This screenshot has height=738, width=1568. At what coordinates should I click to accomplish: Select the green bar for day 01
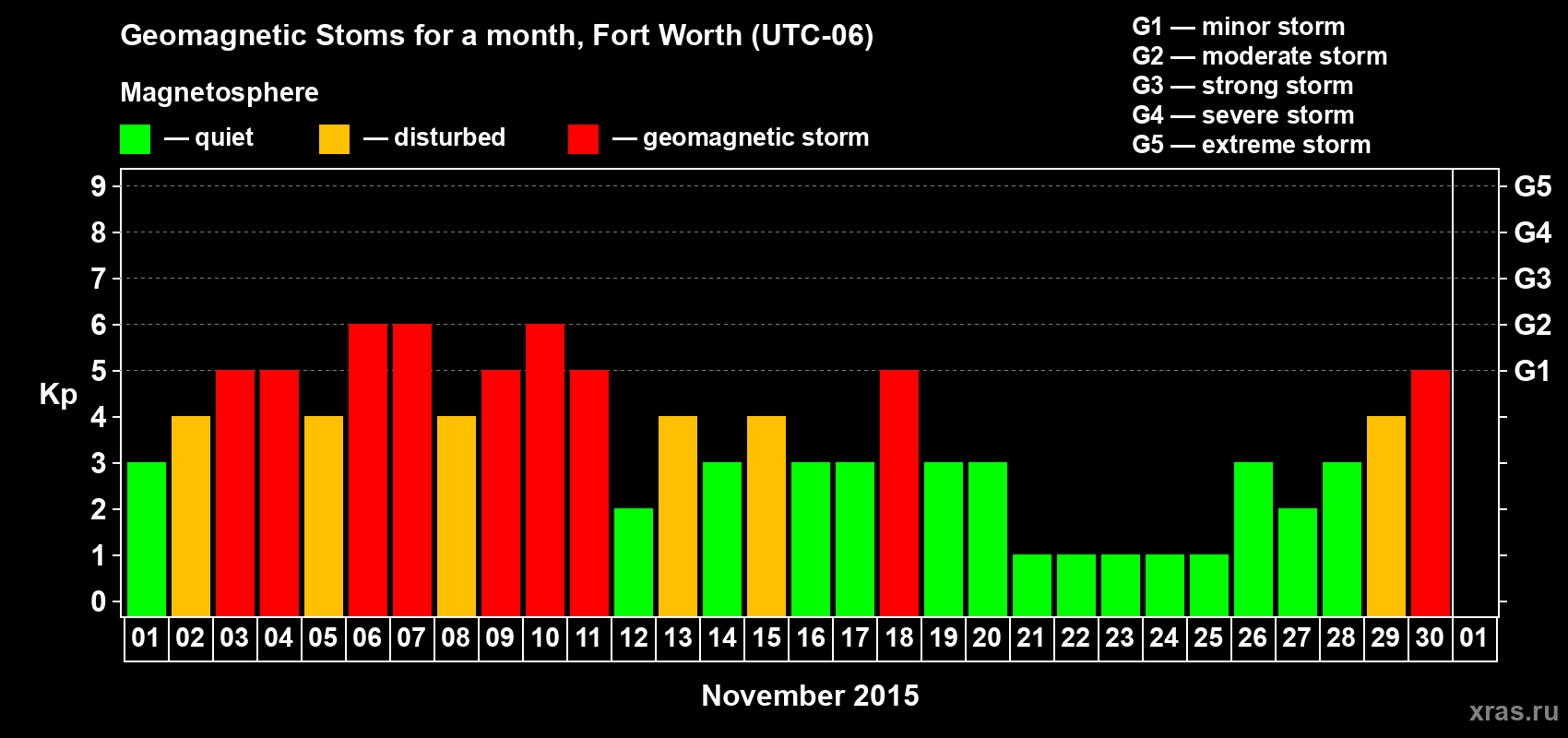click(x=147, y=539)
